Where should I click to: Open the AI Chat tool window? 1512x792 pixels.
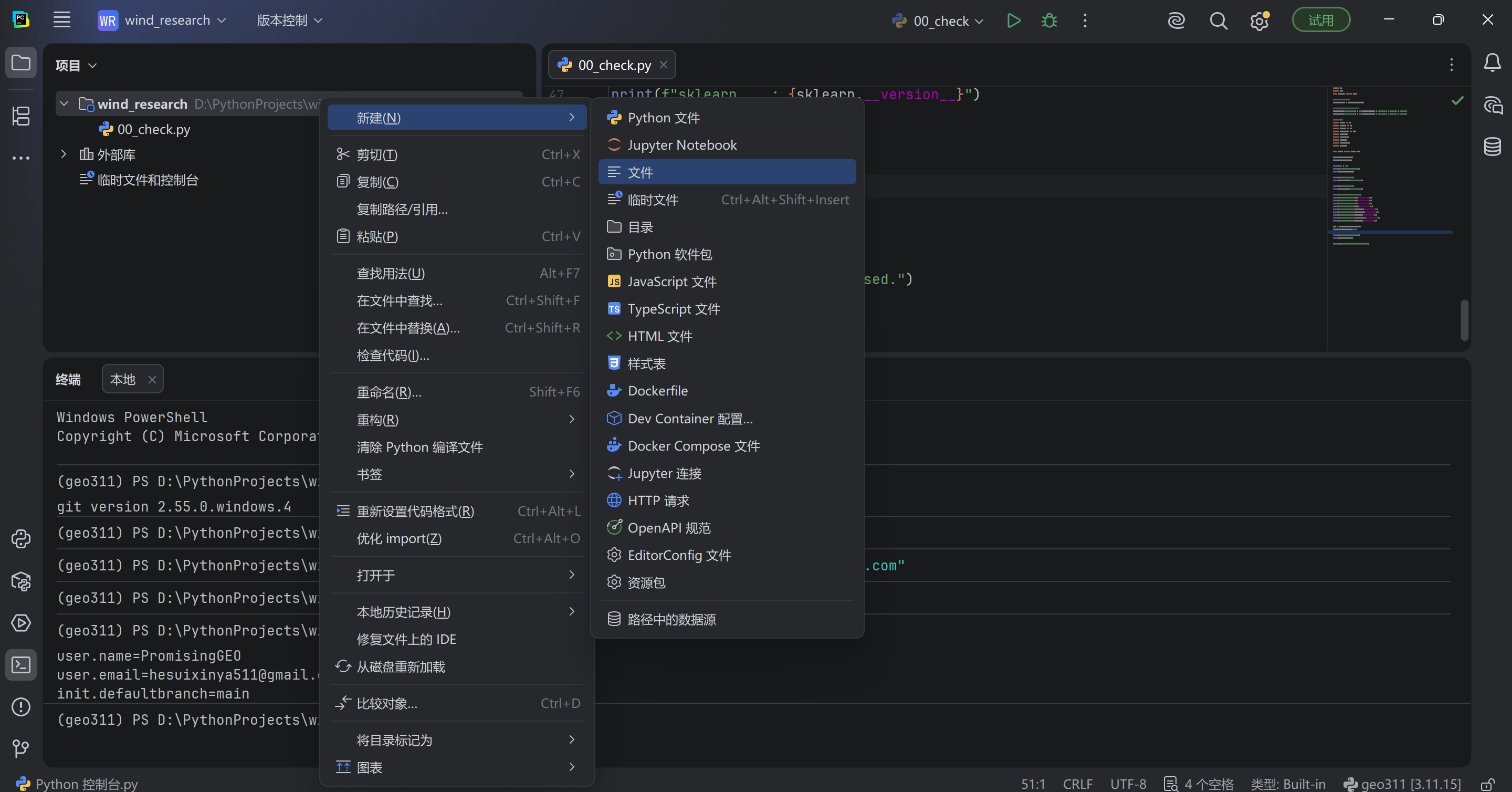click(x=1493, y=105)
